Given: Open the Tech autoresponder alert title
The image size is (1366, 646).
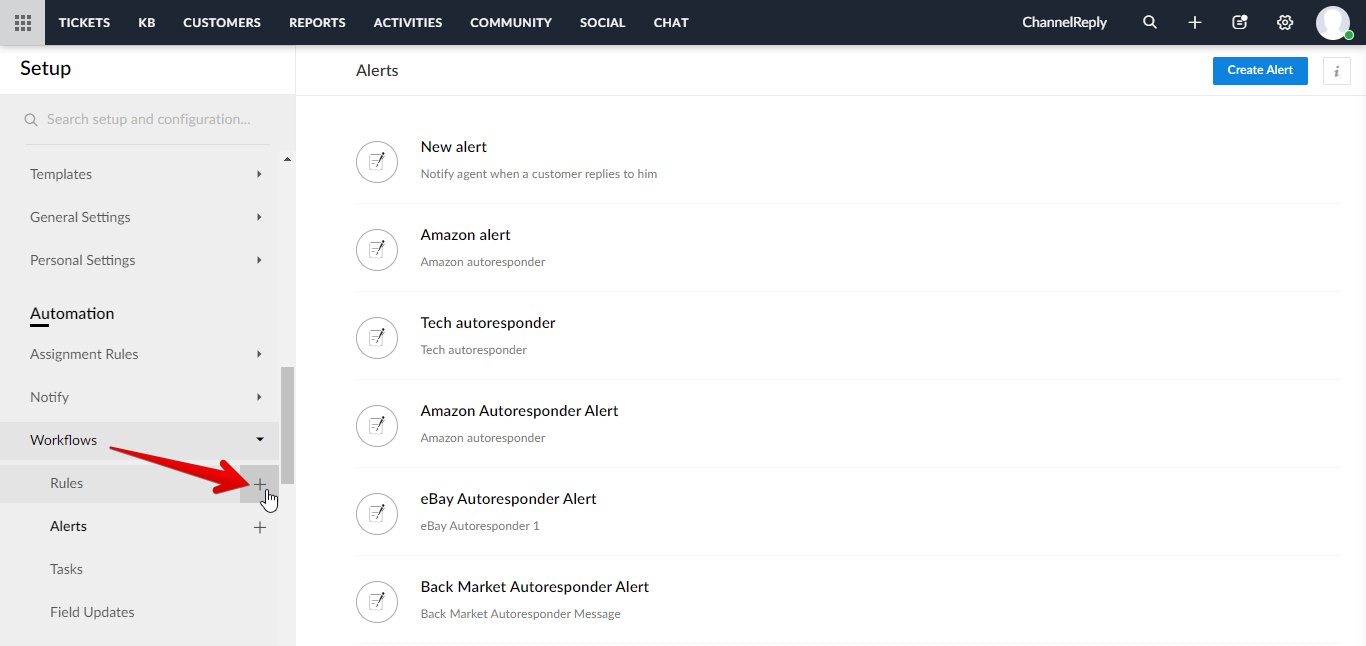Looking at the screenshot, I should (x=488, y=323).
